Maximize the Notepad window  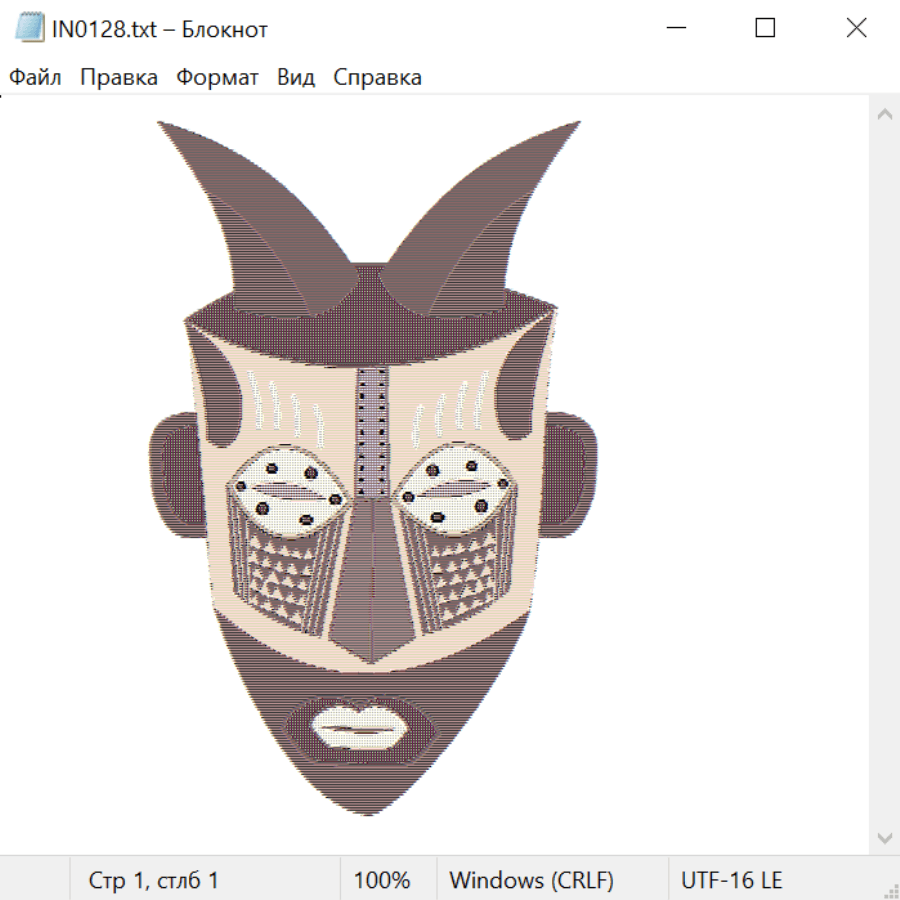(765, 29)
